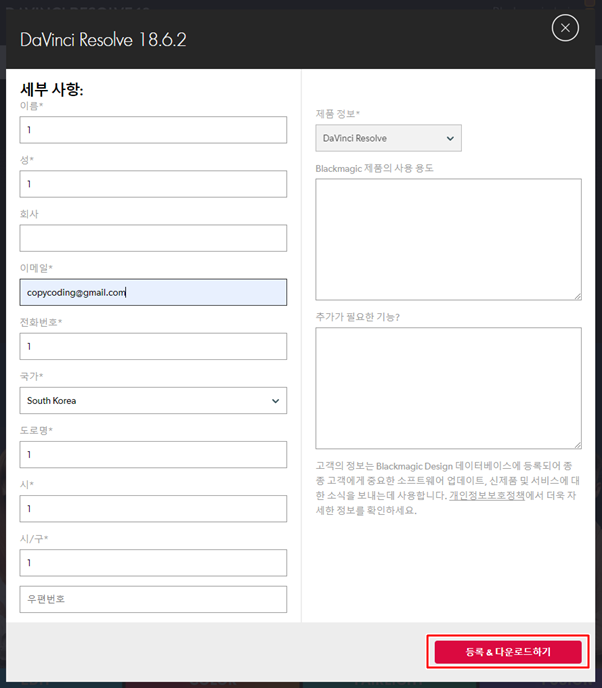Click the 성 (last name) field
602x688 pixels.
click(153, 184)
